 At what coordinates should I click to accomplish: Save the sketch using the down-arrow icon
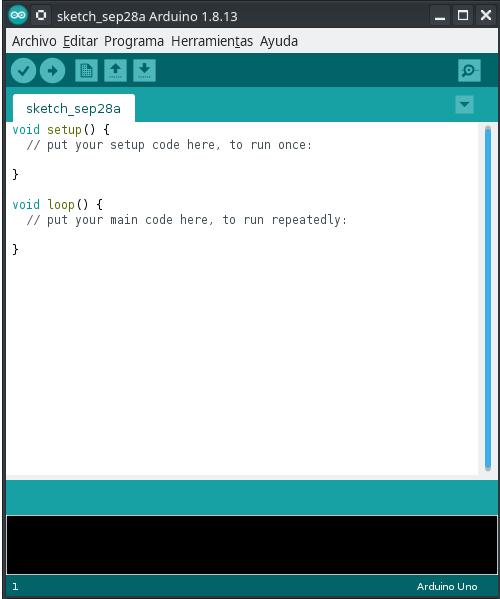point(144,71)
